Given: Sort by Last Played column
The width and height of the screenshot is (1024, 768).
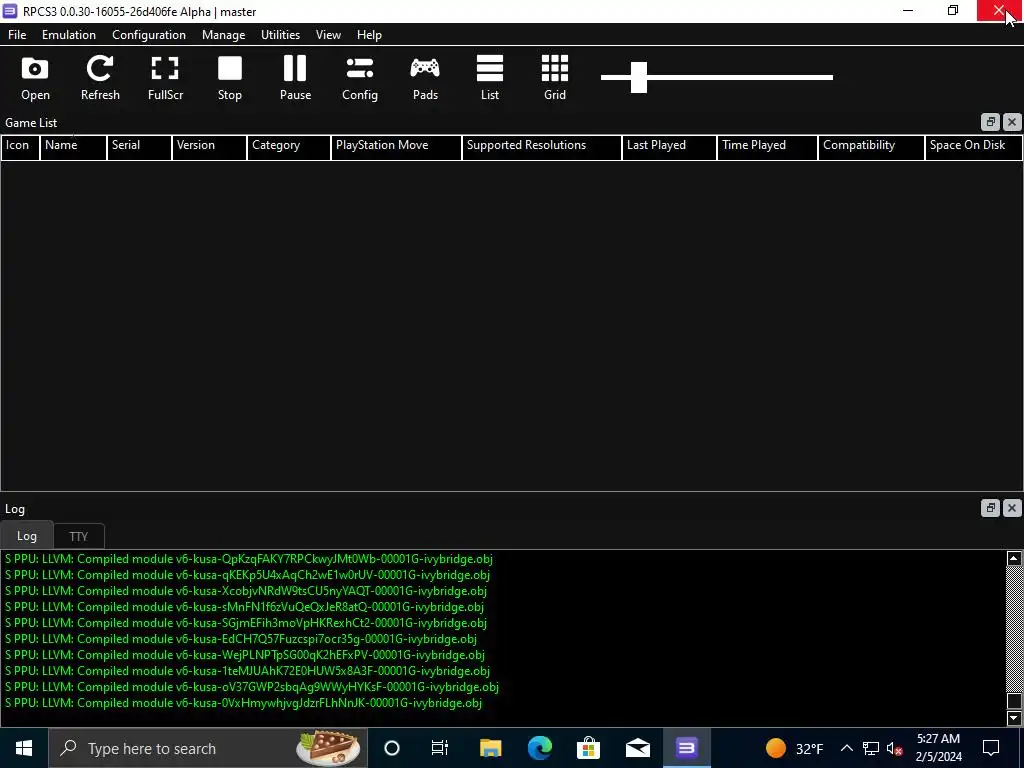Looking at the screenshot, I should 669,147.
